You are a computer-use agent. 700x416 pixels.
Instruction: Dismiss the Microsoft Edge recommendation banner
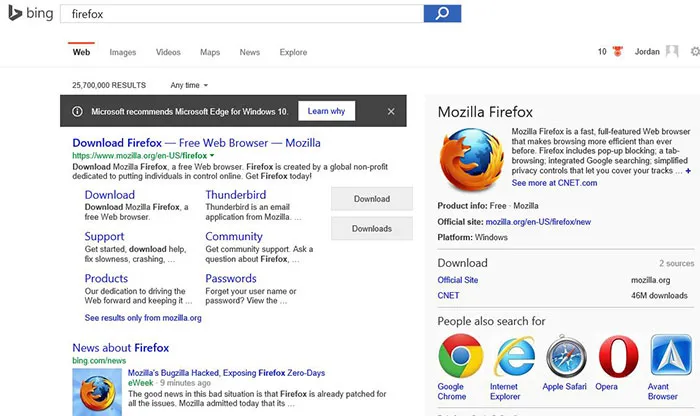pyautogui.click(x=390, y=111)
